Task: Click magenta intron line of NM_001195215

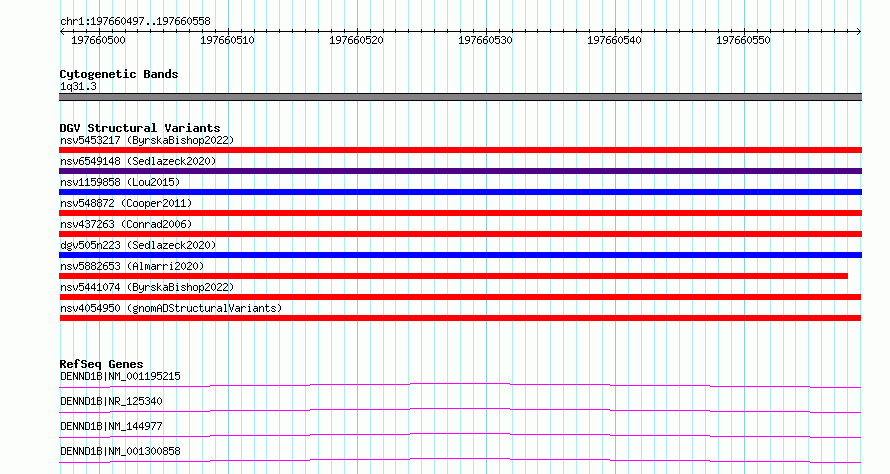Action: (460, 385)
